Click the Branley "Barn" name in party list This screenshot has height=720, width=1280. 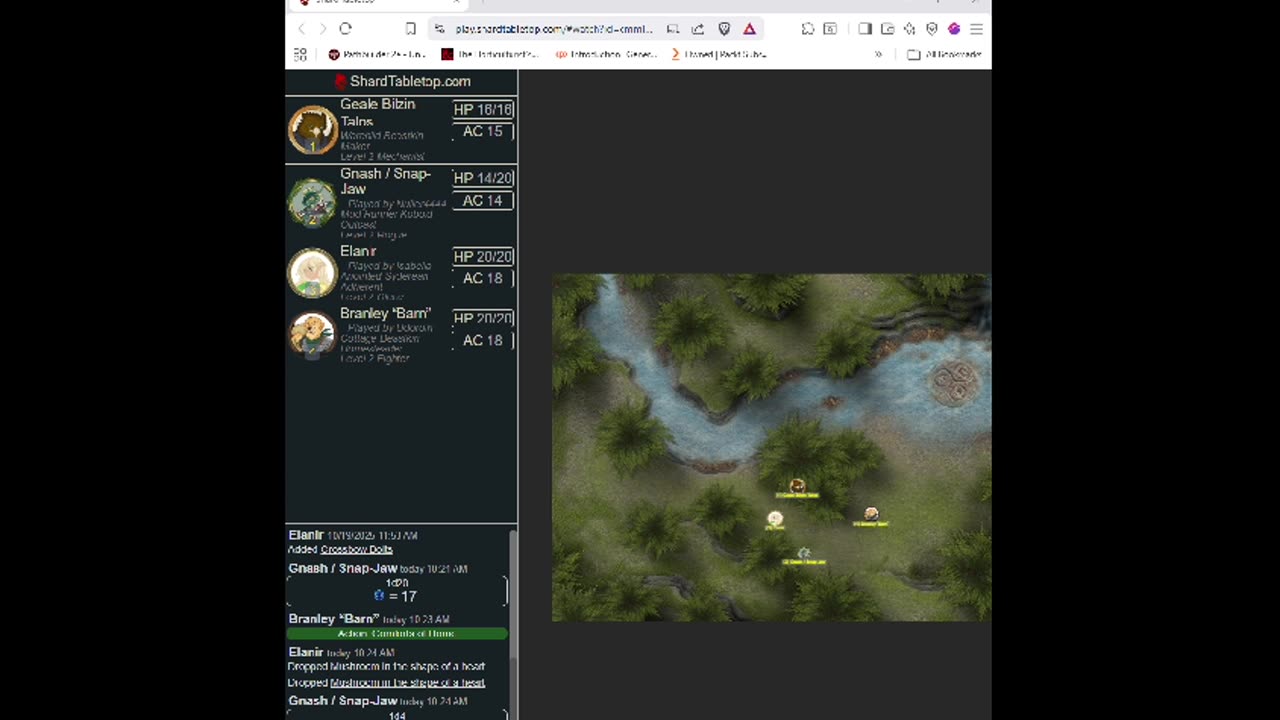[385, 313]
